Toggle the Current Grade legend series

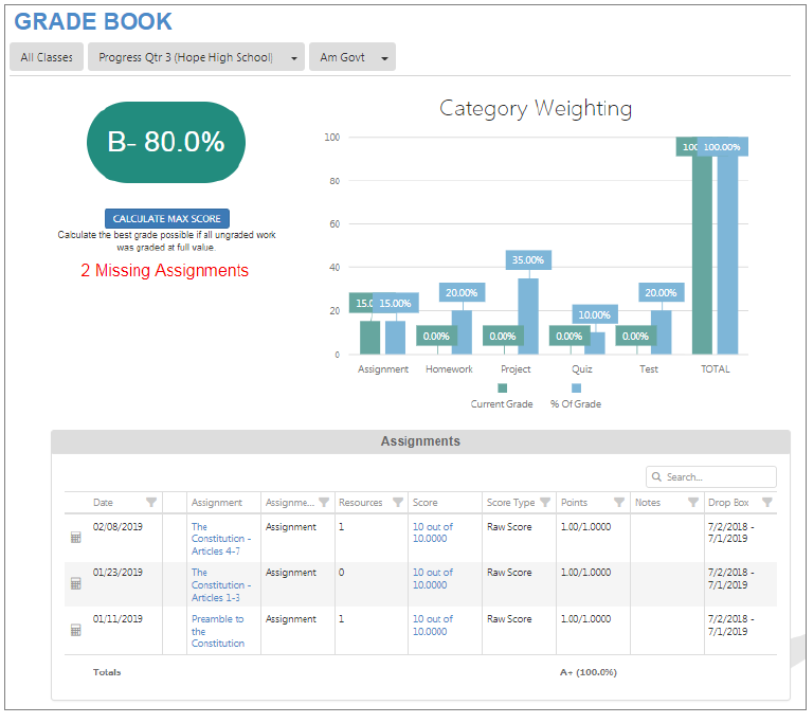coord(502,388)
